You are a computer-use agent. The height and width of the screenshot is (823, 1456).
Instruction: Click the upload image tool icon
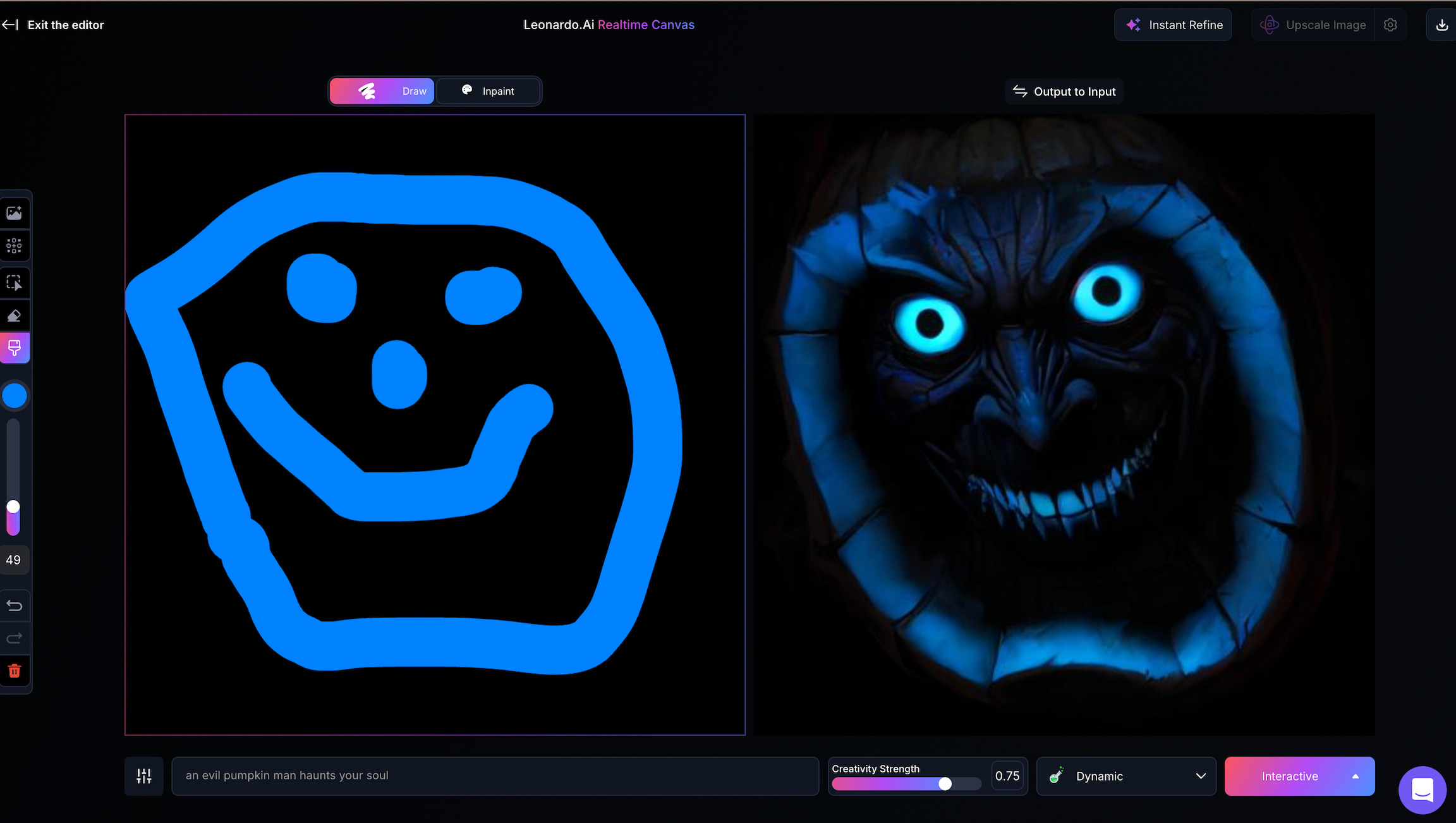(14, 213)
